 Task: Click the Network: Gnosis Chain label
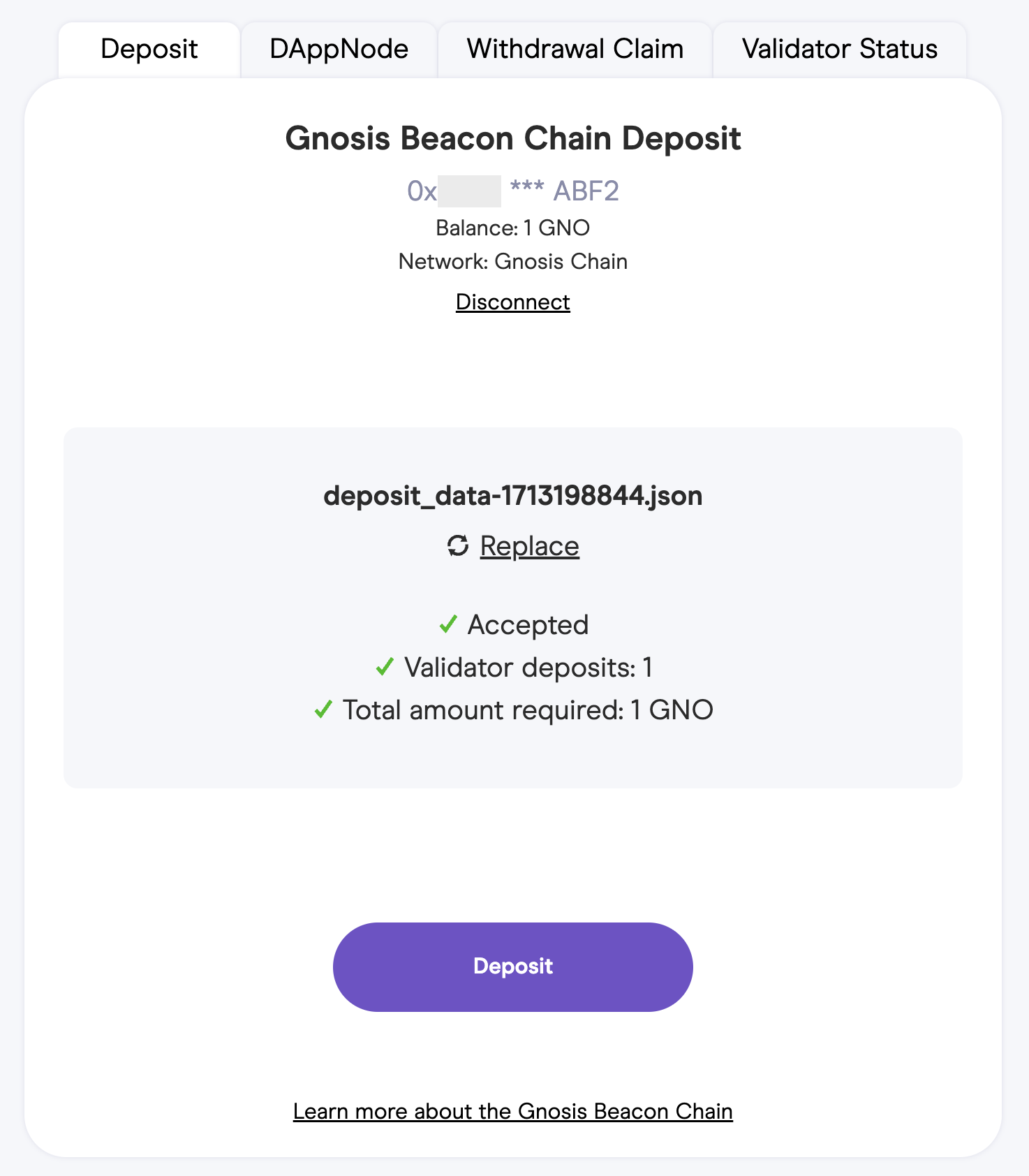click(x=512, y=261)
